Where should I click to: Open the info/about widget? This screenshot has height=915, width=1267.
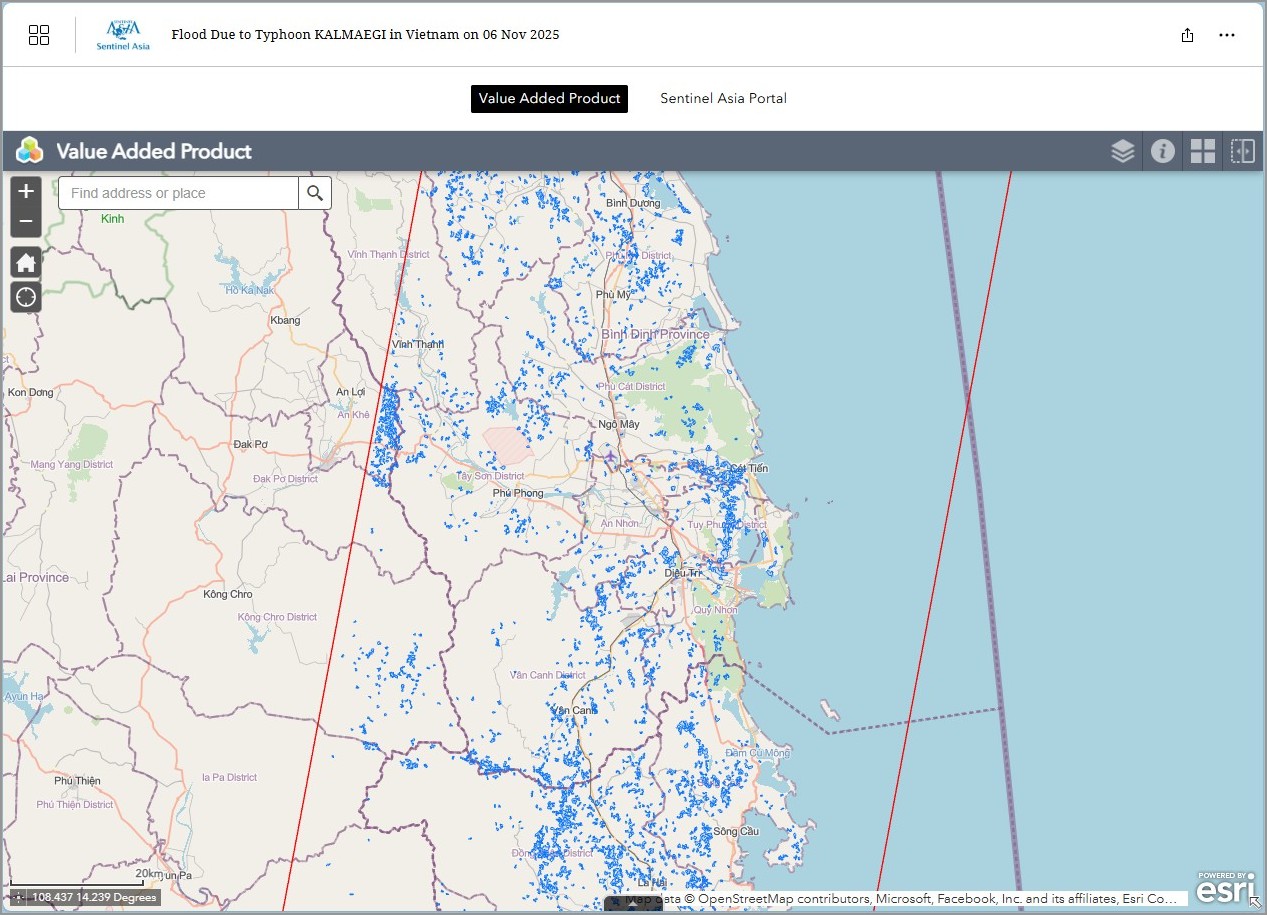(1162, 151)
